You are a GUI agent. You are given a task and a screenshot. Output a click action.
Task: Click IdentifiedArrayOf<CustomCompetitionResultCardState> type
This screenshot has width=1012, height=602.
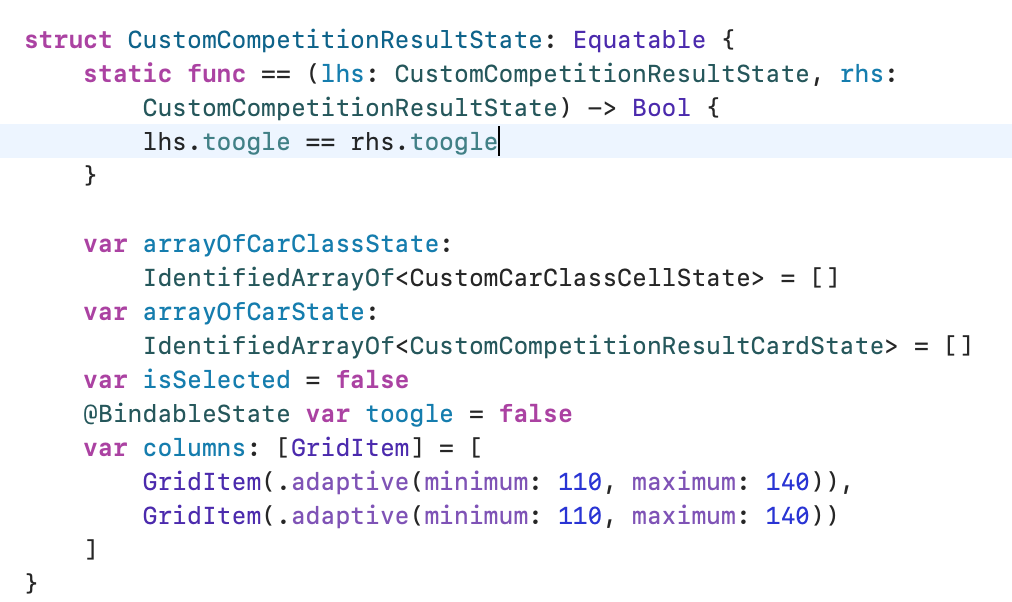520,346
